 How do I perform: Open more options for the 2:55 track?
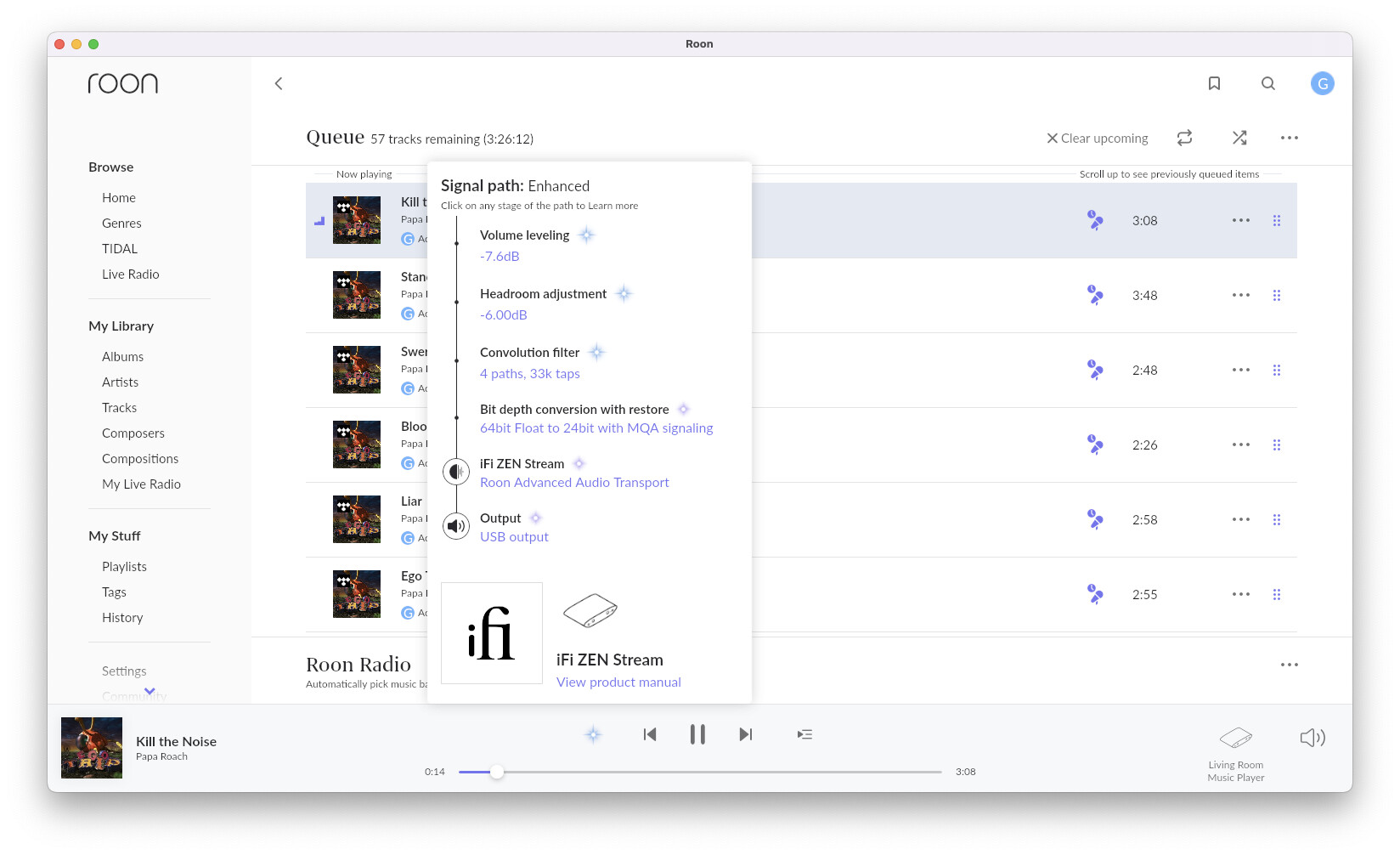(1241, 594)
